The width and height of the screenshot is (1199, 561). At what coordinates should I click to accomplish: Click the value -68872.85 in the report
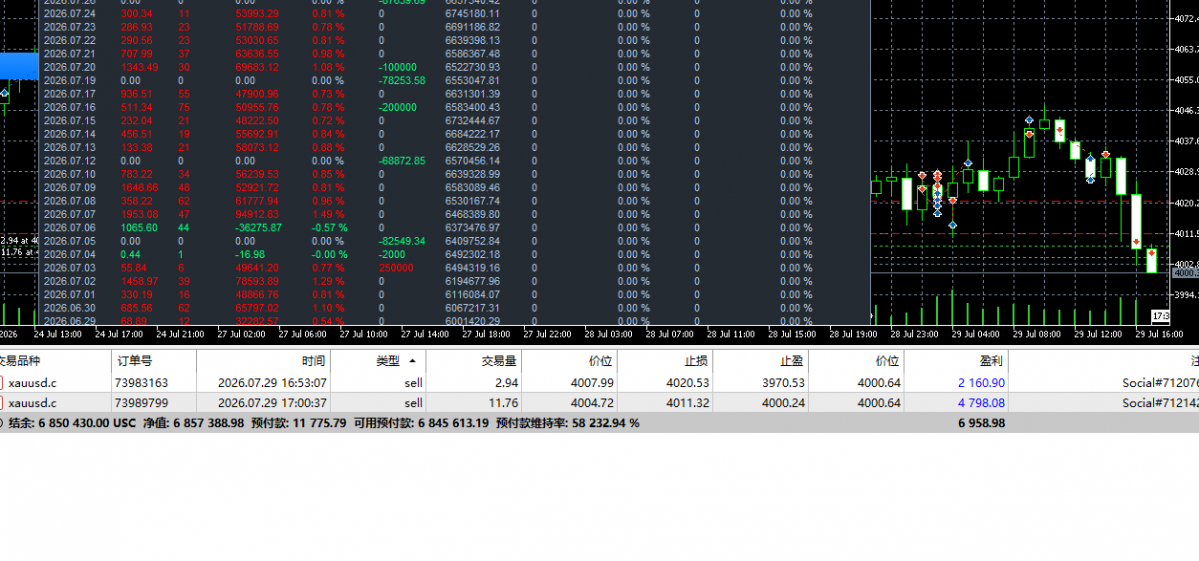(x=402, y=161)
